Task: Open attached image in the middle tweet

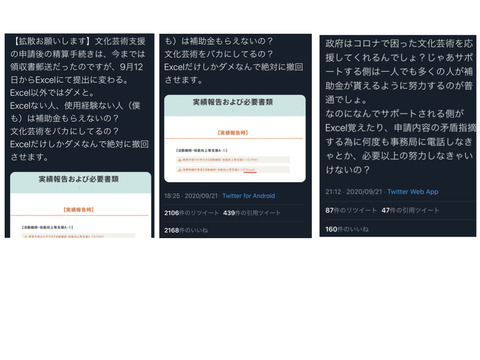Action: point(235,138)
